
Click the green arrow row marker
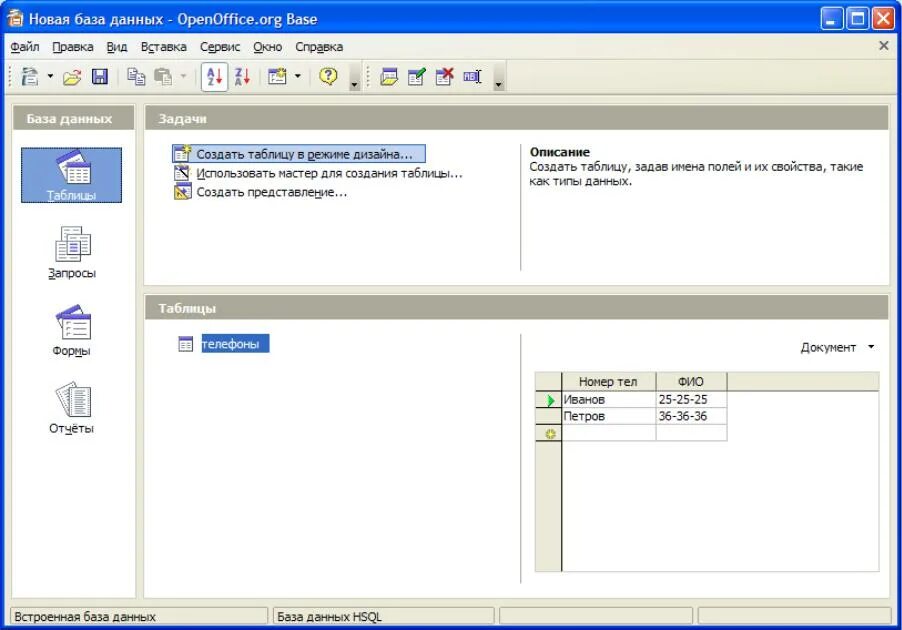550,400
